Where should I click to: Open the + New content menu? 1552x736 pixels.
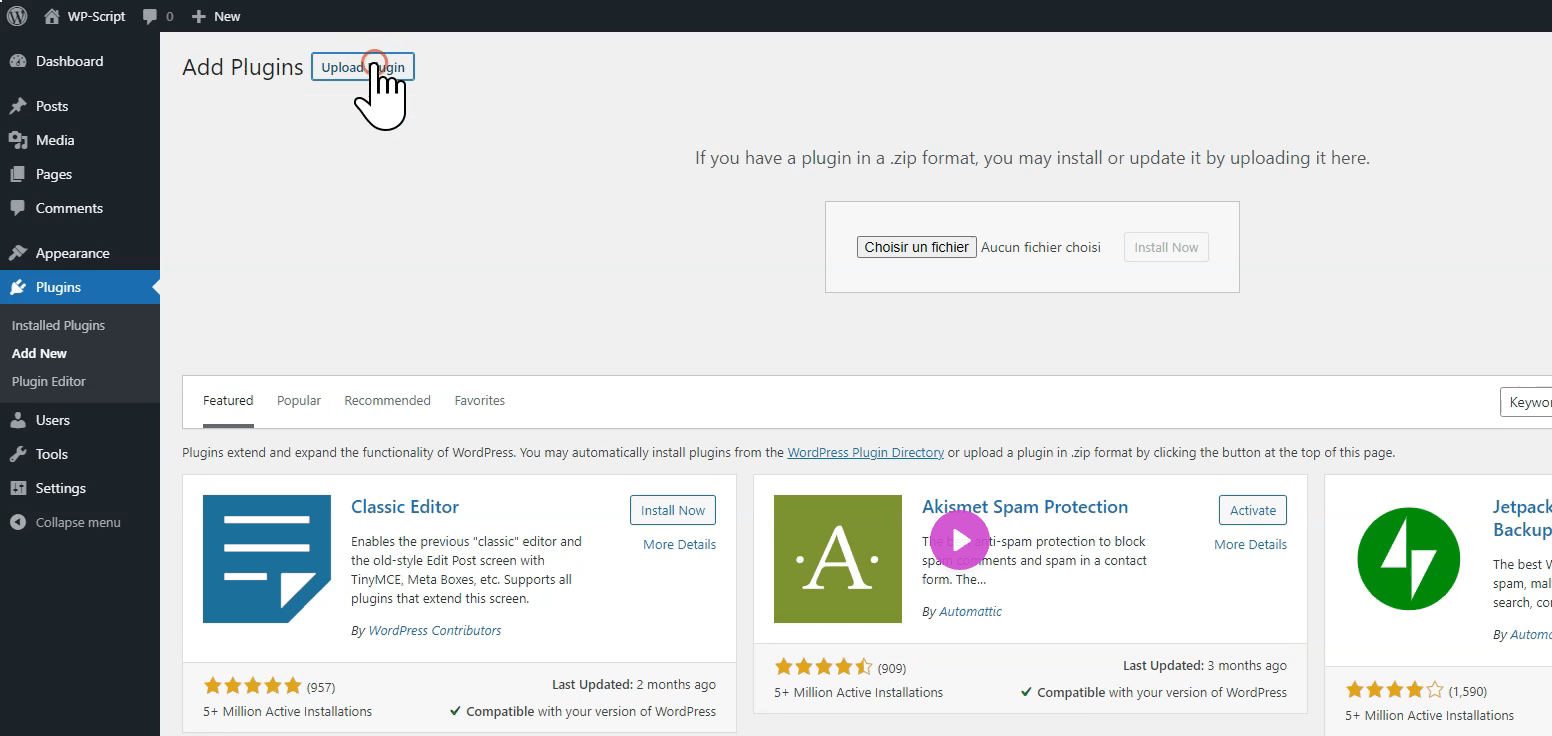(x=216, y=16)
